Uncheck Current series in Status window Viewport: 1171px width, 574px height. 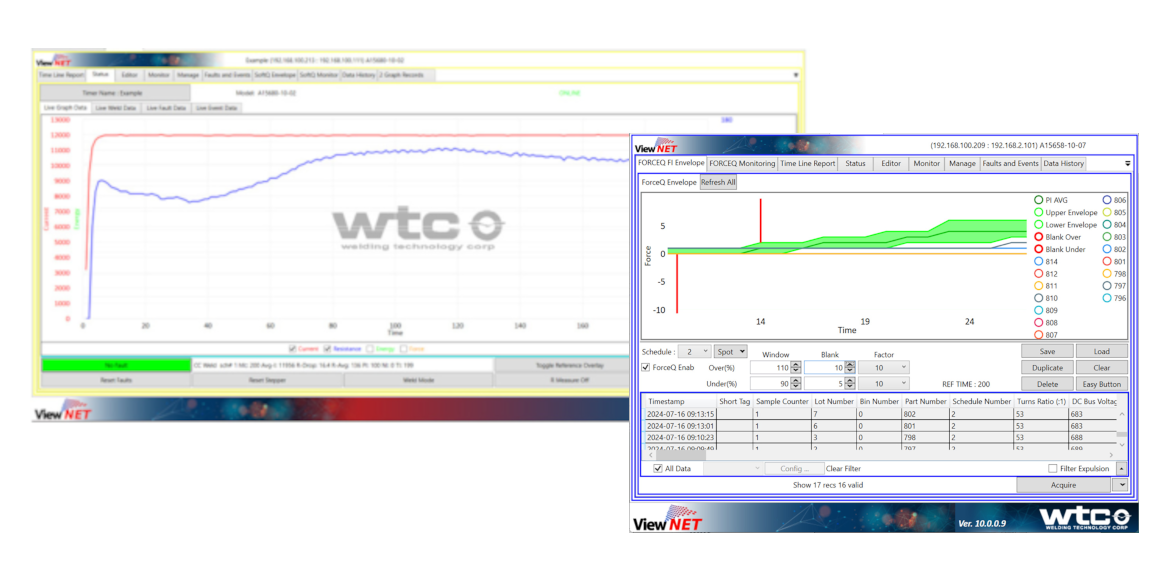coord(292,349)
